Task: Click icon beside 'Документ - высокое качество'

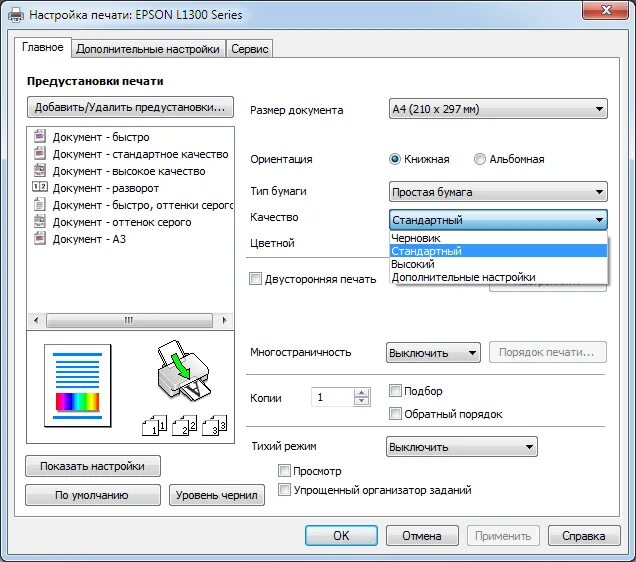Action: coord(39,170)
